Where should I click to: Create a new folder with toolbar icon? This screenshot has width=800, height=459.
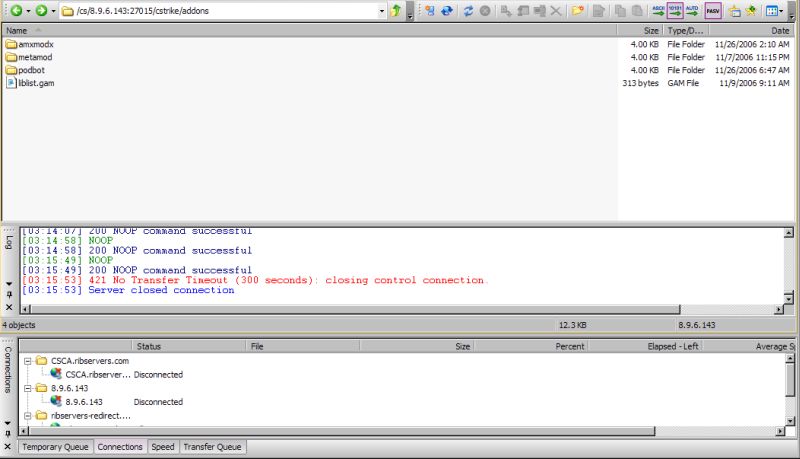pyautogui.click(x=578, y=11)
